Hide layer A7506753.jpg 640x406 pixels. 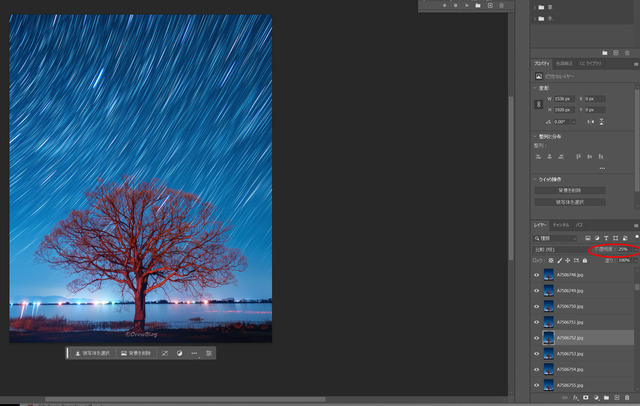[537, 354]
